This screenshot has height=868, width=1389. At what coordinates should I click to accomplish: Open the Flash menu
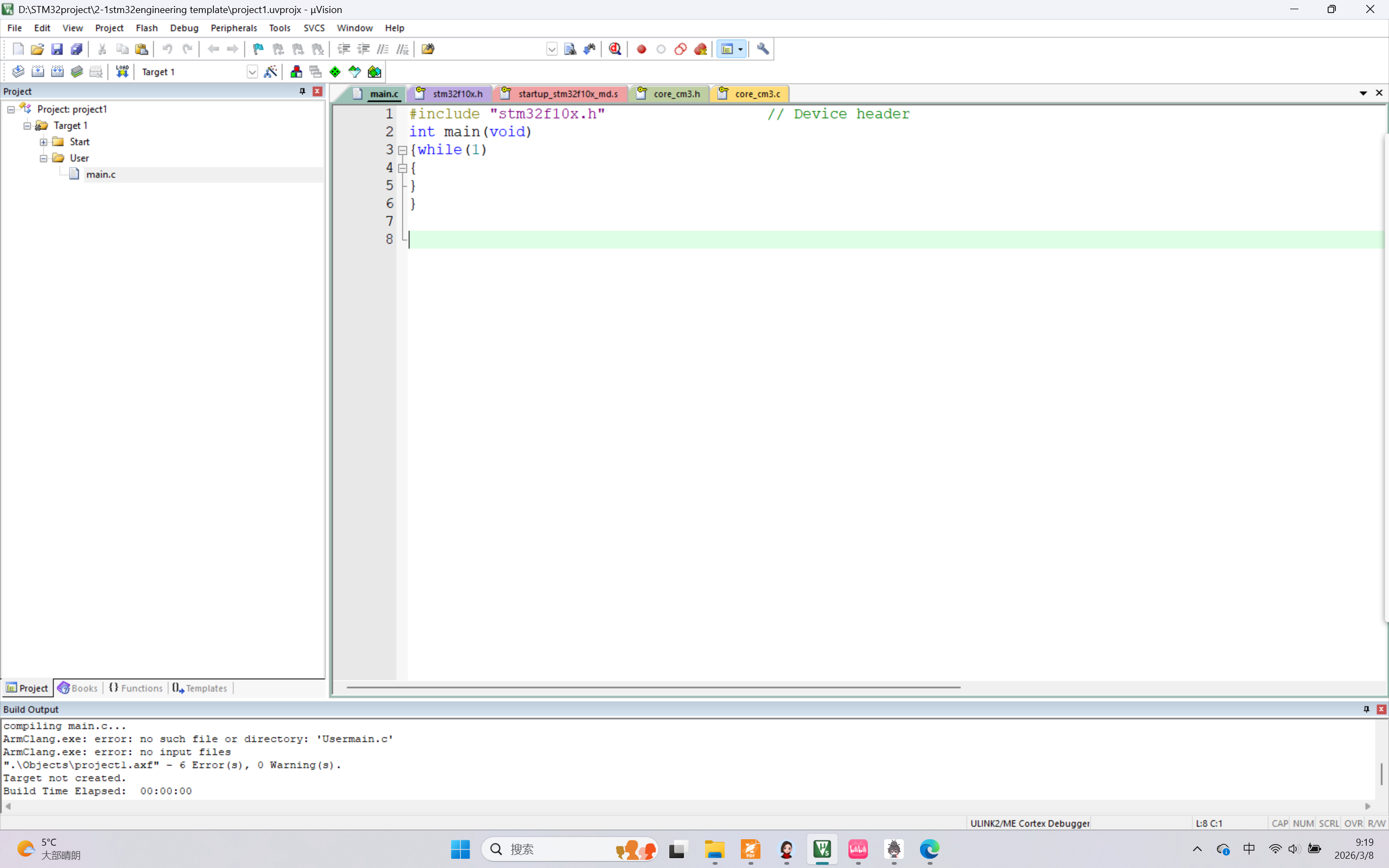tap(147, 28)
